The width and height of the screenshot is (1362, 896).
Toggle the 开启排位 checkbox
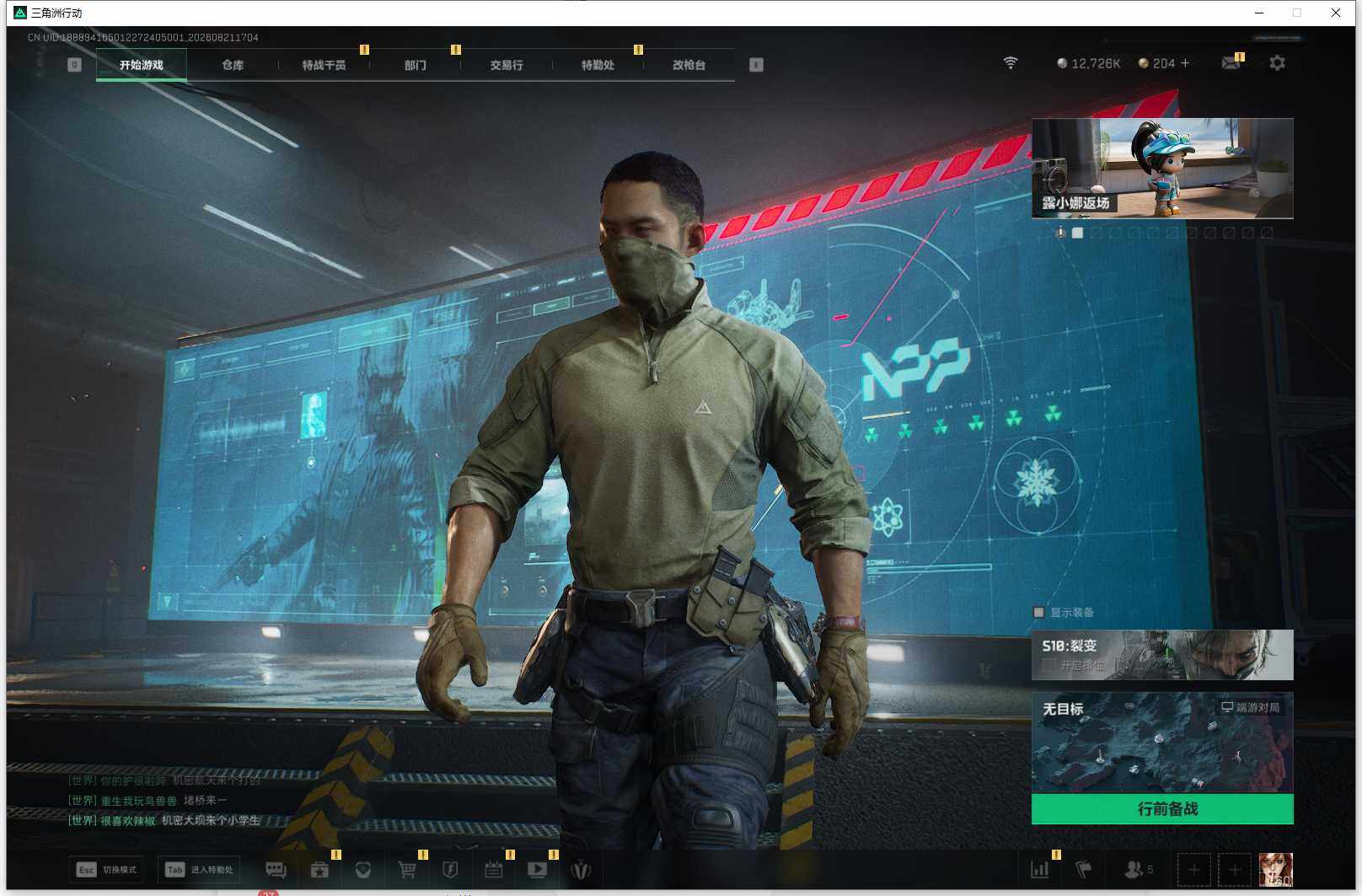tap(1048, 666)
